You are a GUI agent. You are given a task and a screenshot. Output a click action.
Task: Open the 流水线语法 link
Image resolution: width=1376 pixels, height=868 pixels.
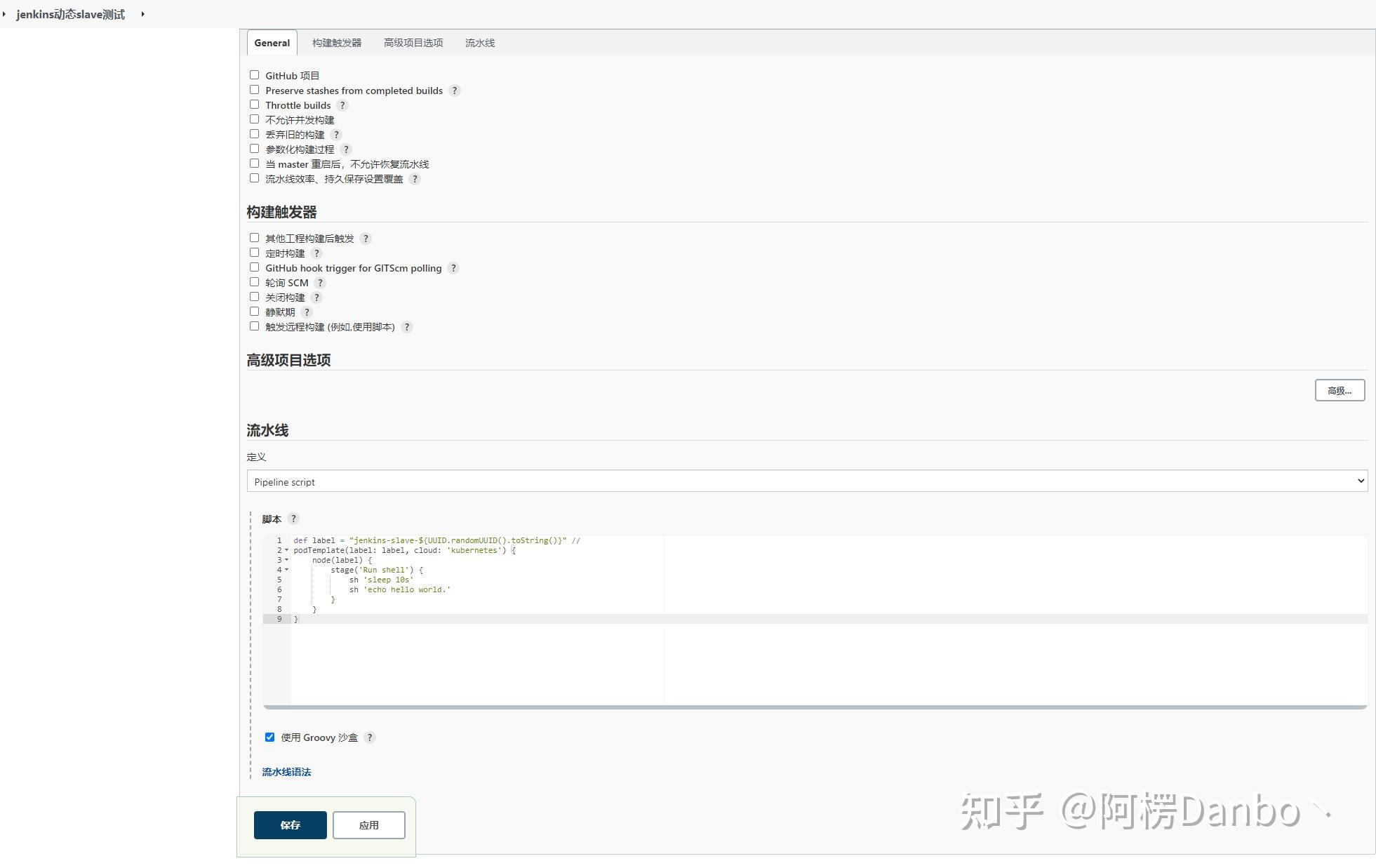(286, 772)
